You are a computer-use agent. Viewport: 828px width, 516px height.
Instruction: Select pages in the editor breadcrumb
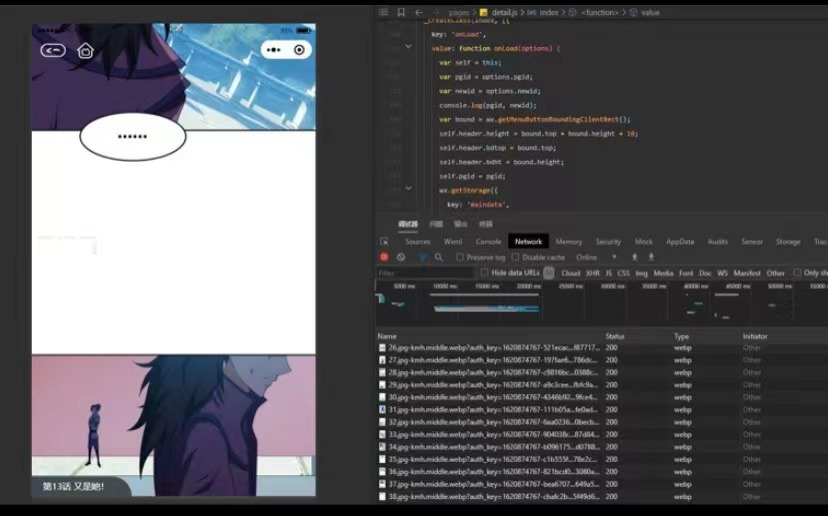[x=458, y=12]
